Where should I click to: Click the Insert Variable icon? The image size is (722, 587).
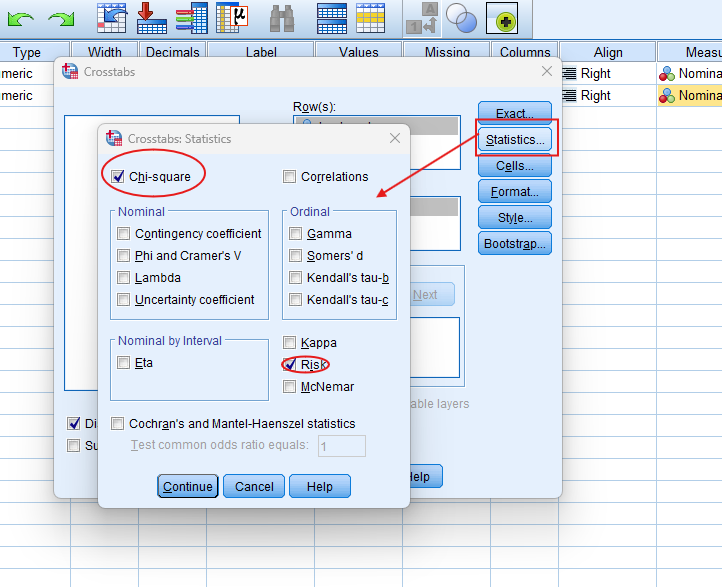point(372,18)
